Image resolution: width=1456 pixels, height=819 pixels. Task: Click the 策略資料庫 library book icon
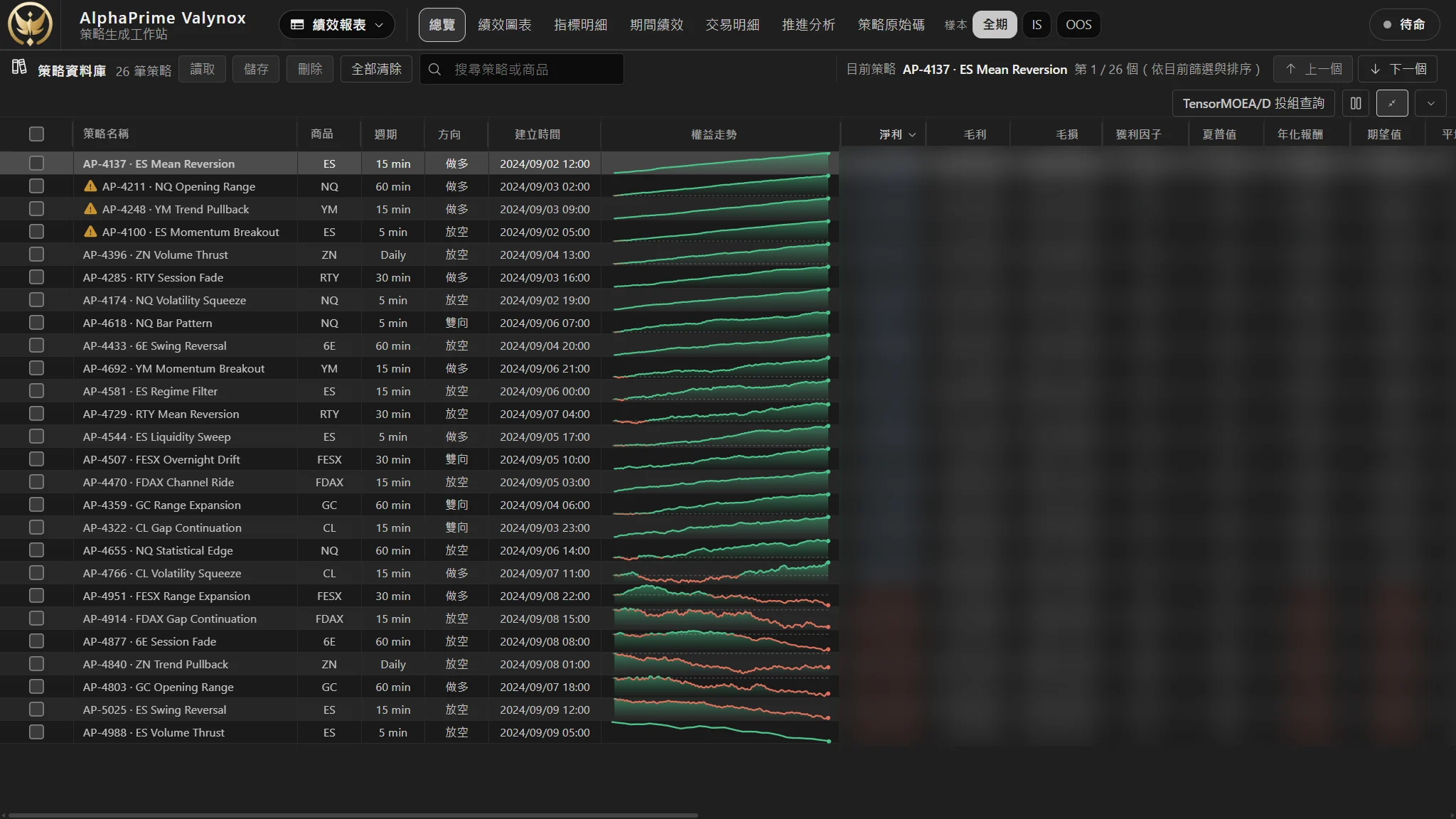(19, 67)
